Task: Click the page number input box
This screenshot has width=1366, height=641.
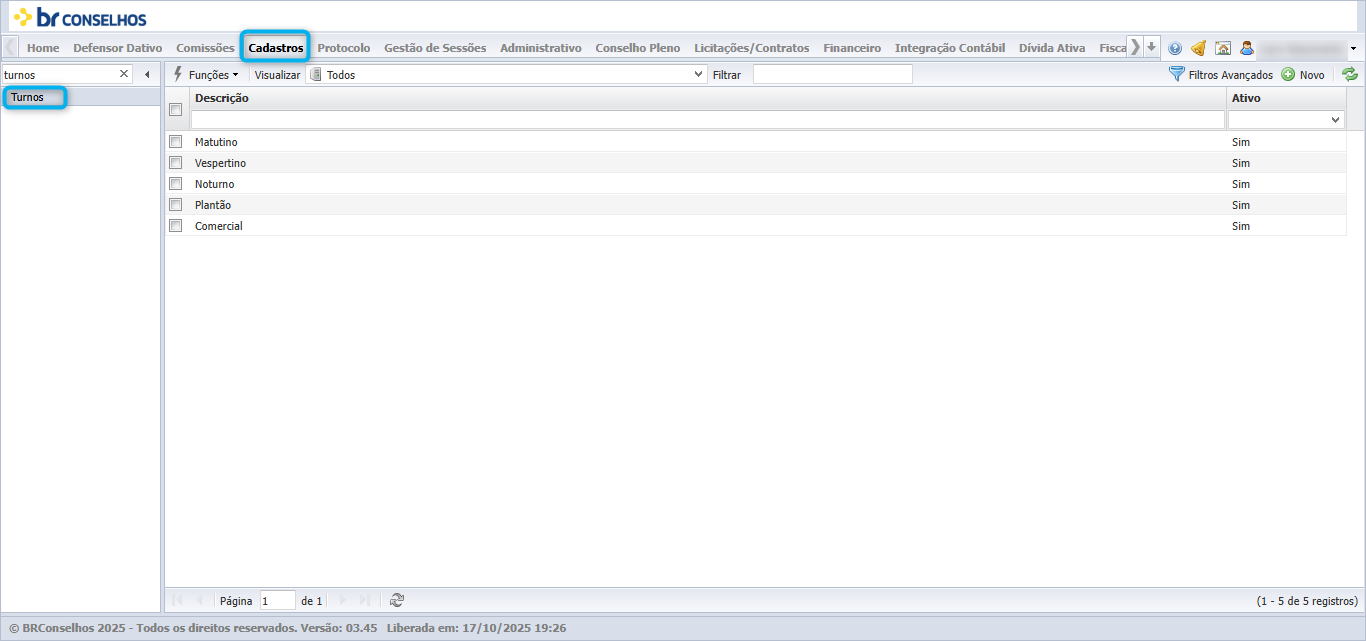Action: point(278,601)
